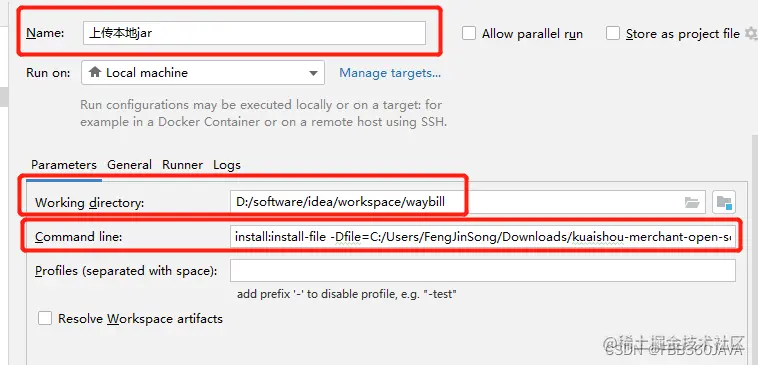The width and height of the screenshot is (758, 365).
Task: Click the select project module icon button
Action: pos(724,203)
